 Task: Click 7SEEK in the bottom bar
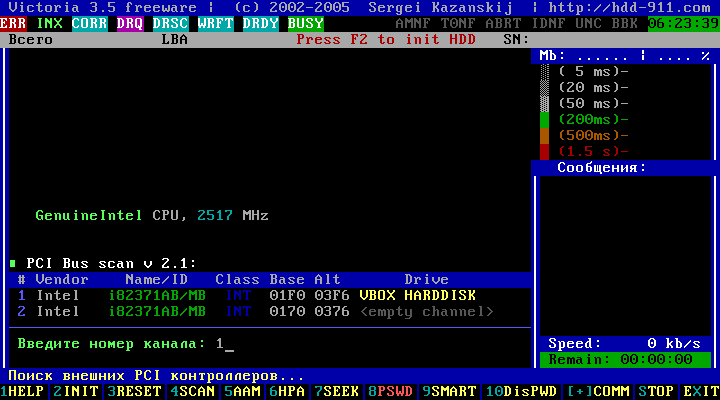pyautogui.click(x=337, y=392)
